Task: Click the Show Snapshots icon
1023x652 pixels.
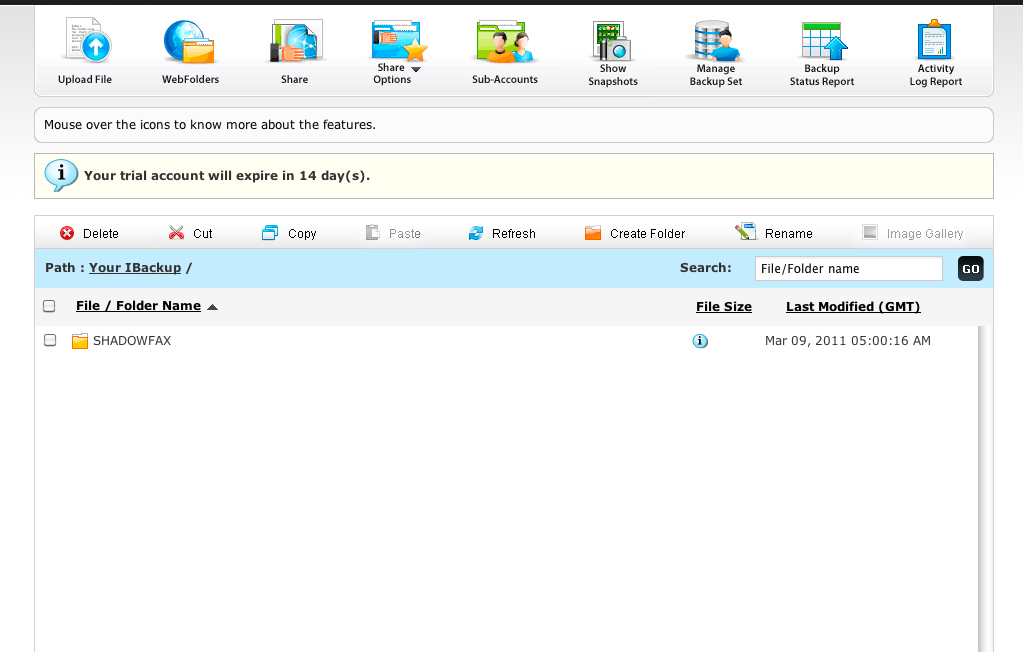Action: click(x=611, y=41)
